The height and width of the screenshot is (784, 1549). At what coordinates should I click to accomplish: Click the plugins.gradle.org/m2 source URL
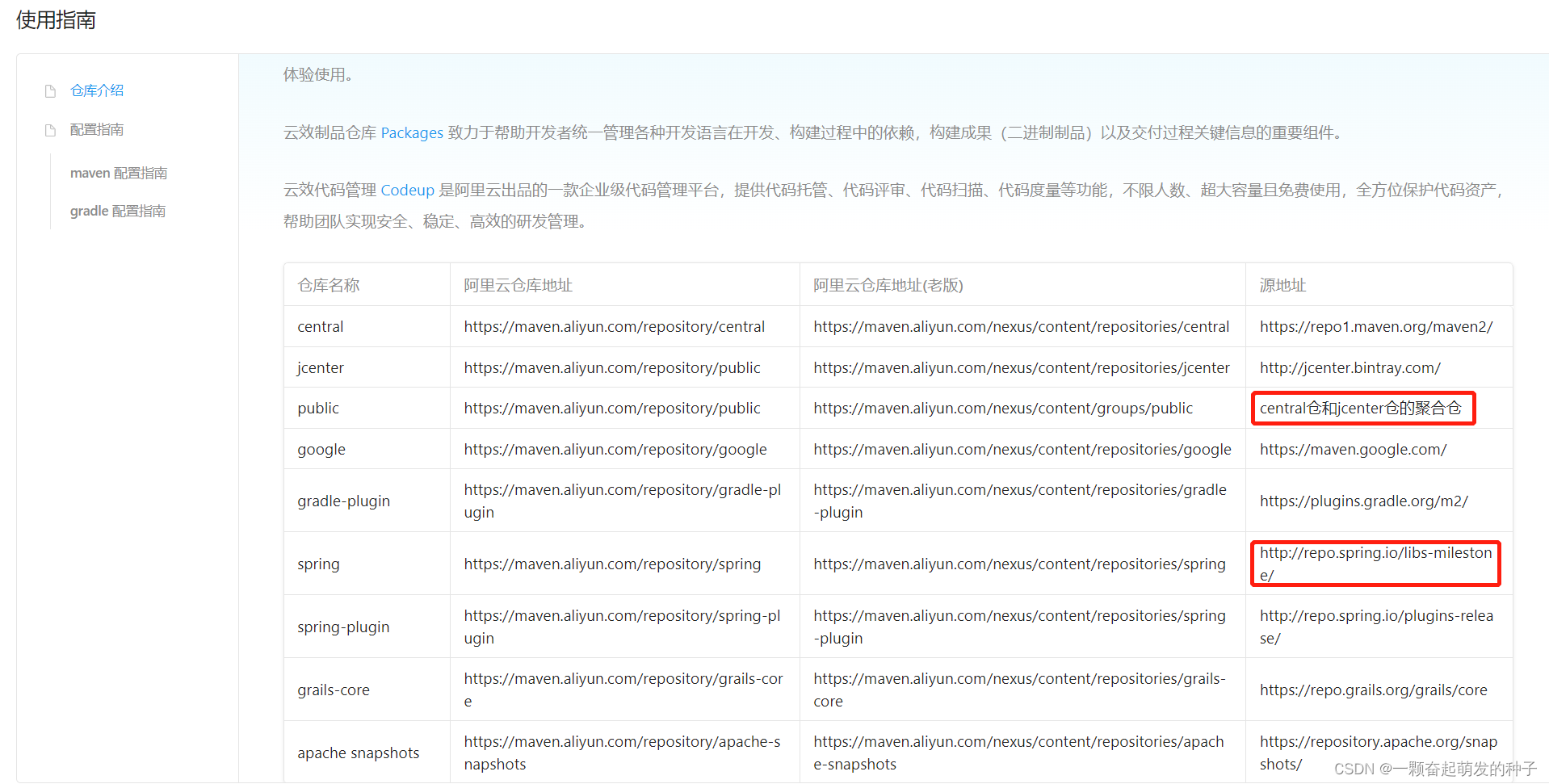pos(1364,501)
